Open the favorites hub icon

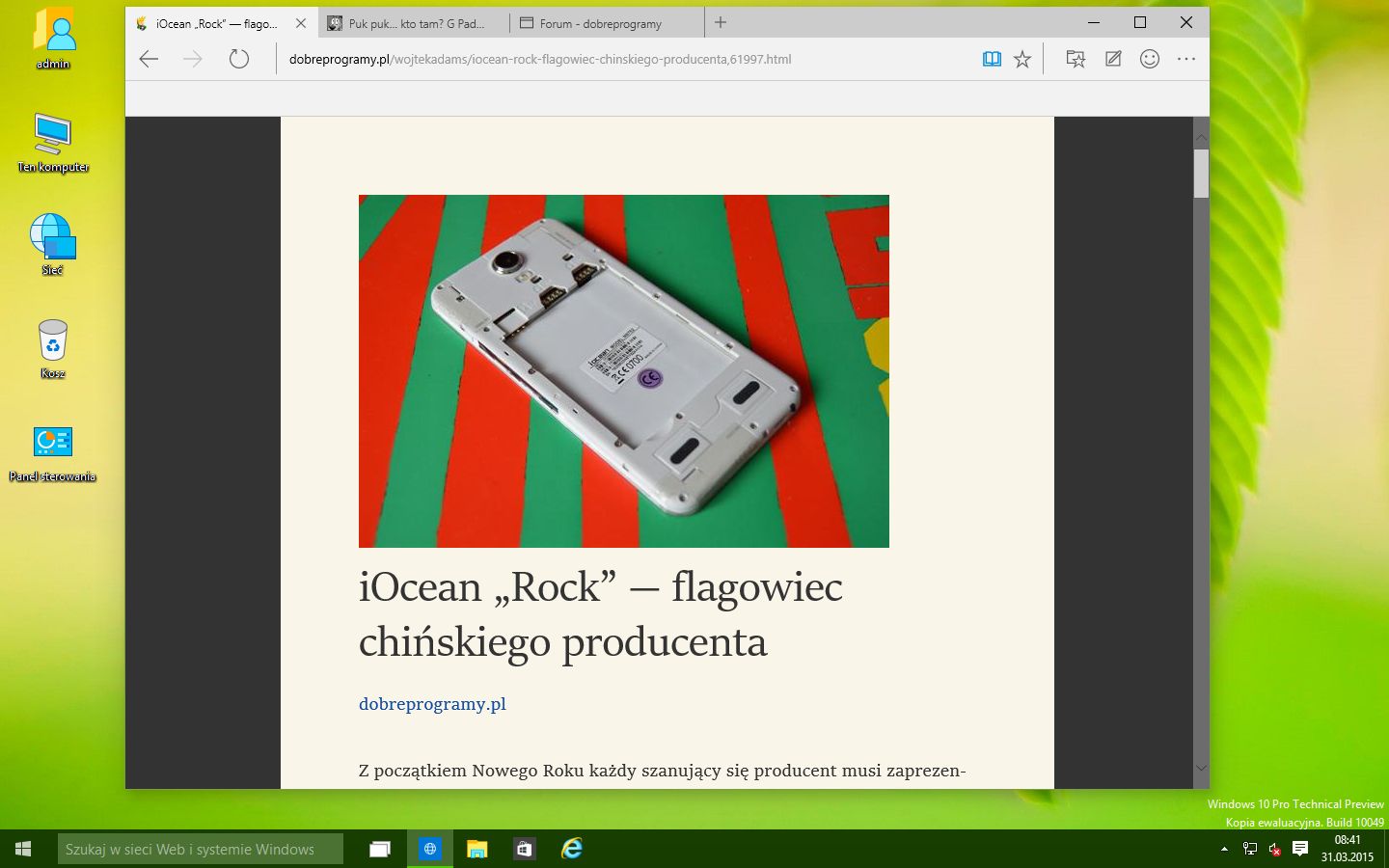1076,59
